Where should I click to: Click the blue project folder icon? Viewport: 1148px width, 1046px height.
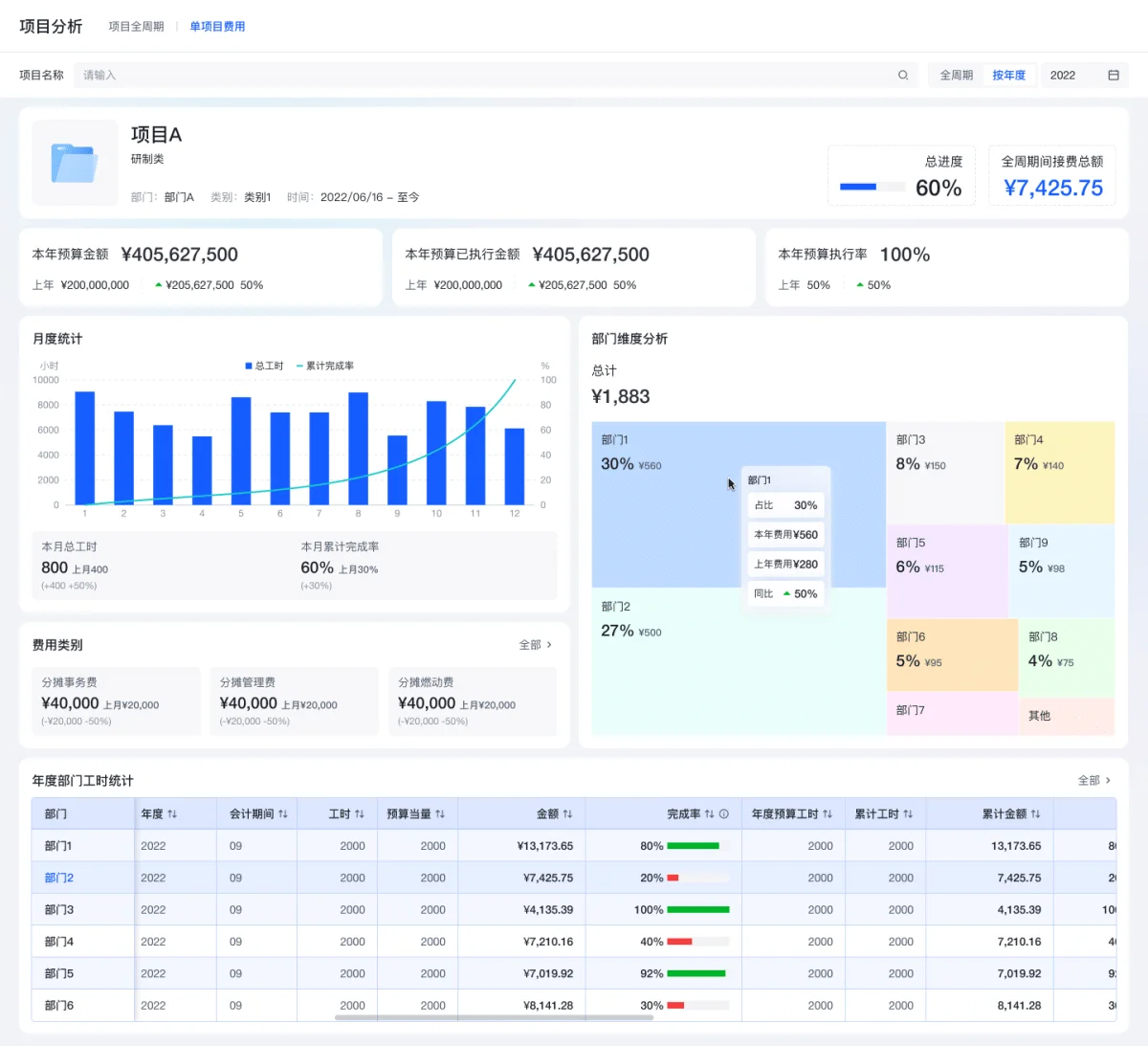75,163
